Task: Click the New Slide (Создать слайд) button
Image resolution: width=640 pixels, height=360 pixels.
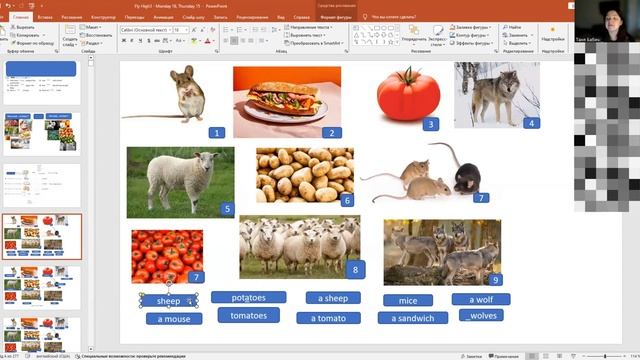Action: tap(70, 36)
